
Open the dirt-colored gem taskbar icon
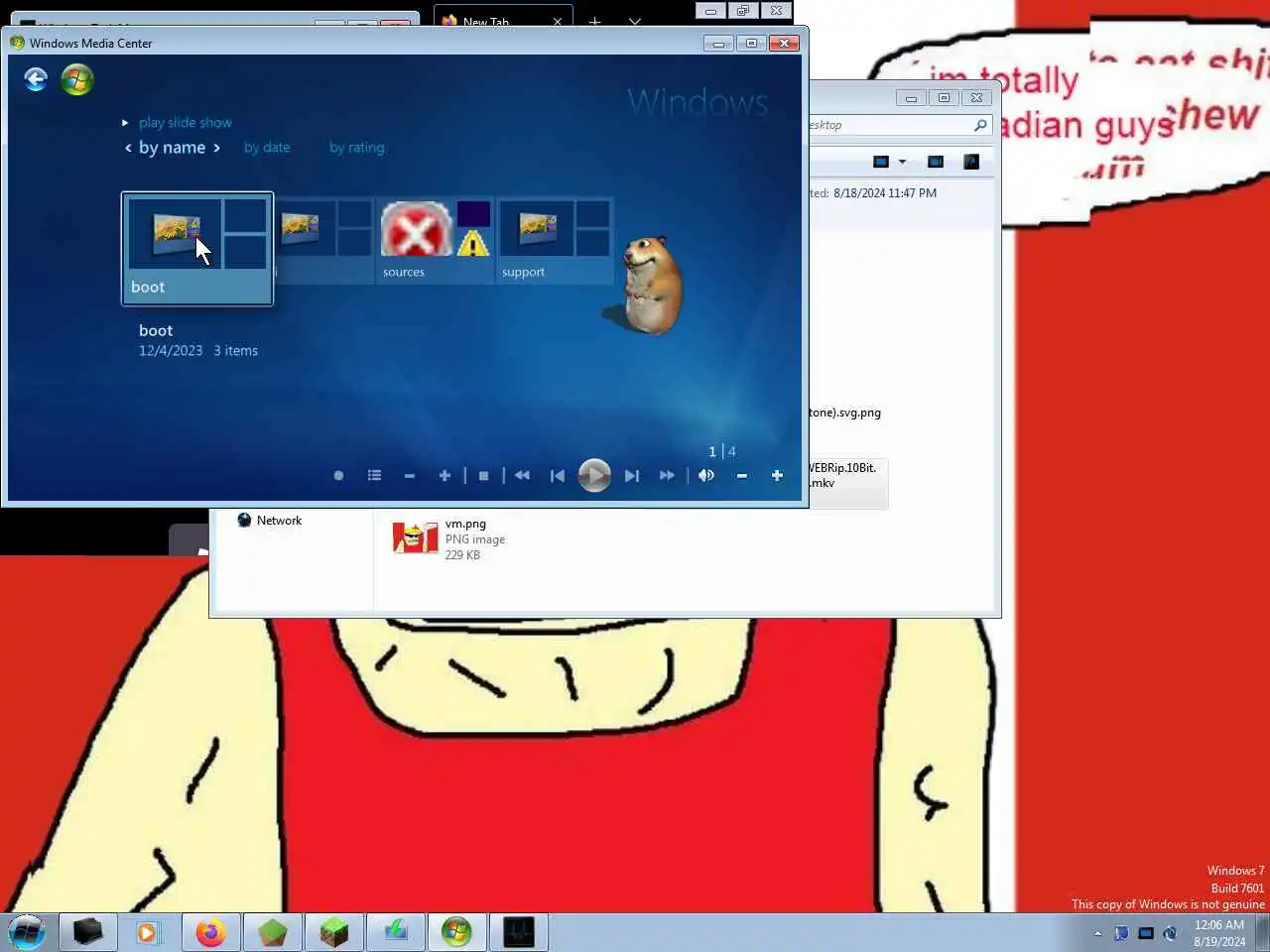click(272, 932)
